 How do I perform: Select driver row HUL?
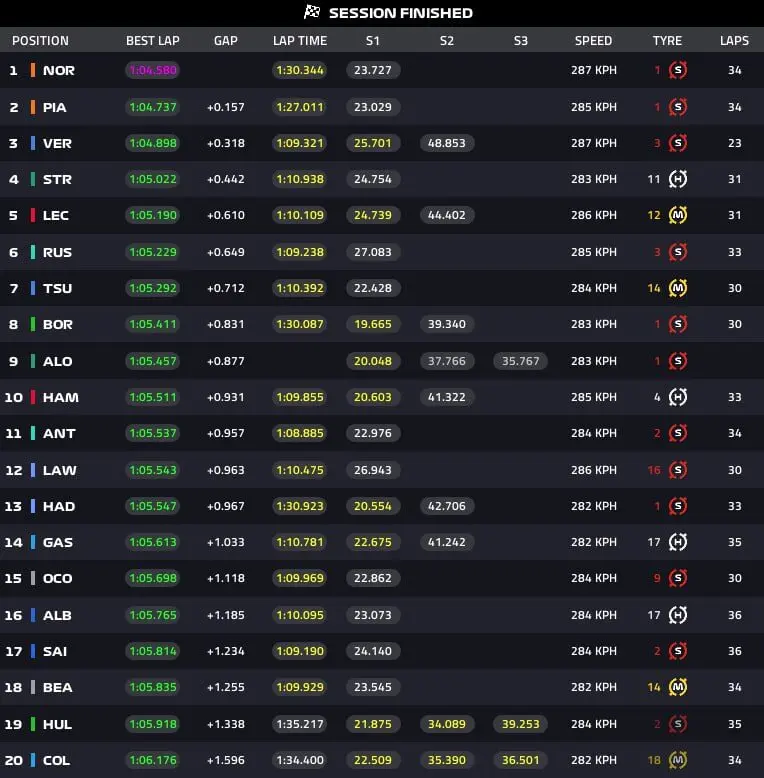(382, 724)
